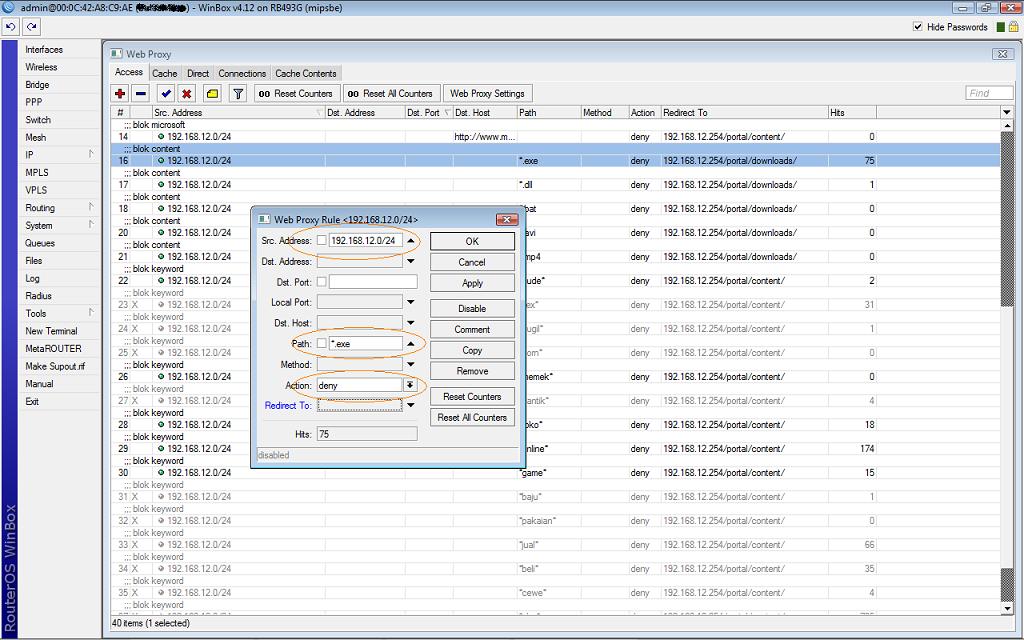Click the yellow Comment note icon
1024x640 pixels.
pos(212,93)
